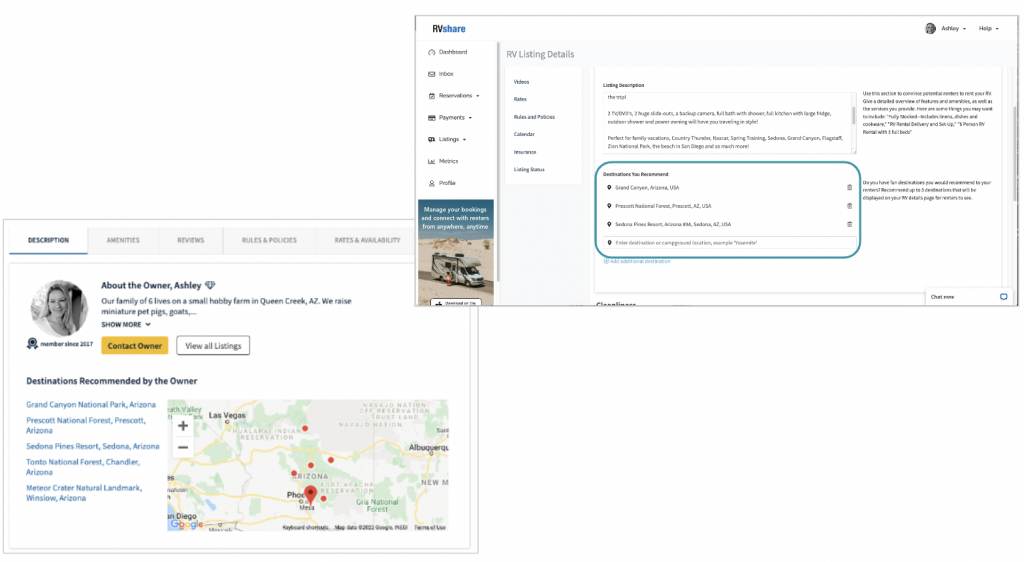This screenshot has width=1024, height=562.
Task: Open the Calendar listing section
Action: pyautogui.click(x=524, y=134)
